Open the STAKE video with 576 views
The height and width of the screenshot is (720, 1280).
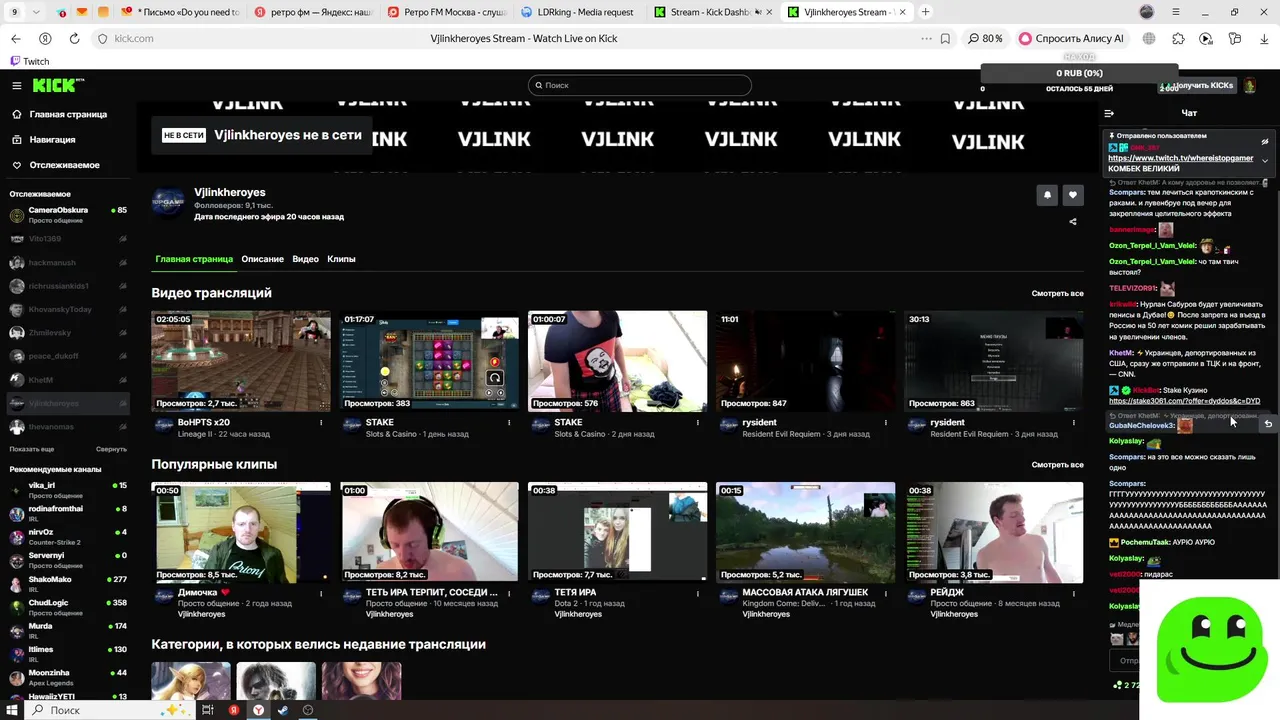tap(617, 361)
